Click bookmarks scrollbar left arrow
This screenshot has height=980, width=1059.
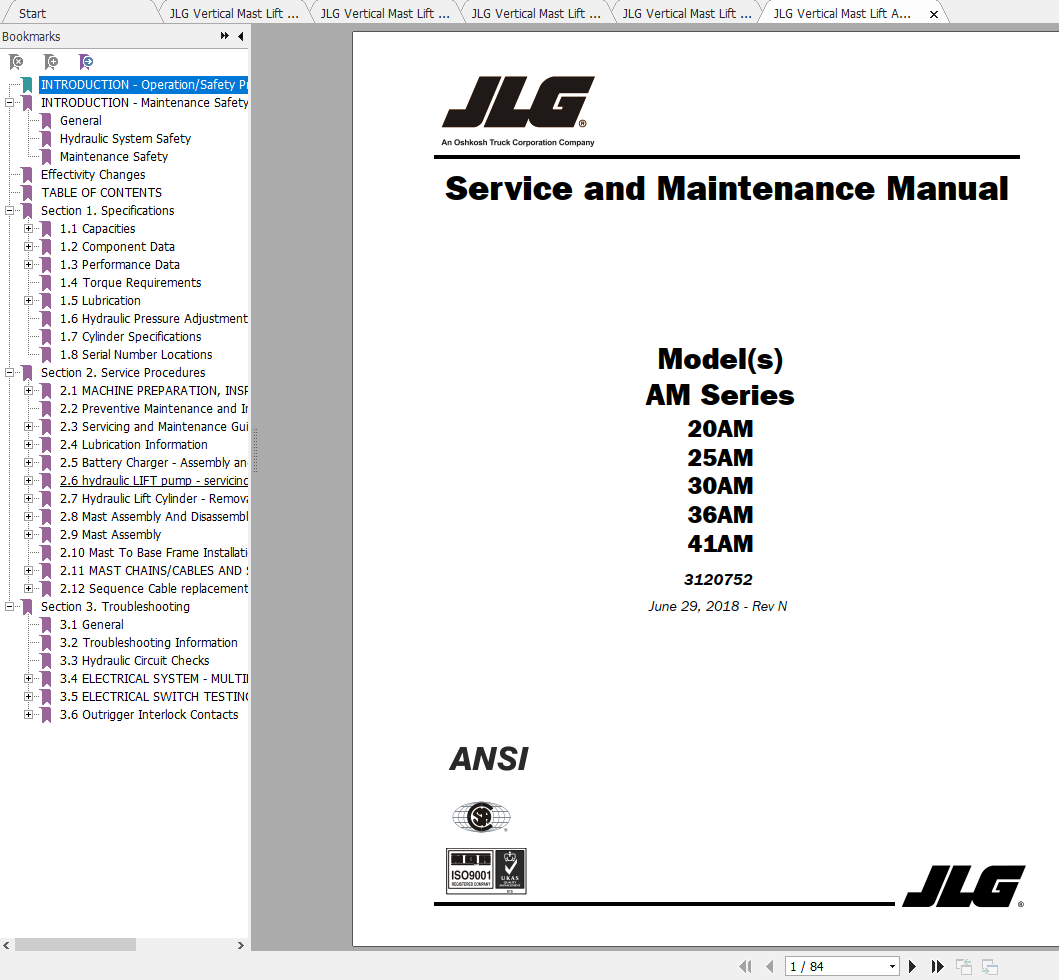click(x=6, y=946)
